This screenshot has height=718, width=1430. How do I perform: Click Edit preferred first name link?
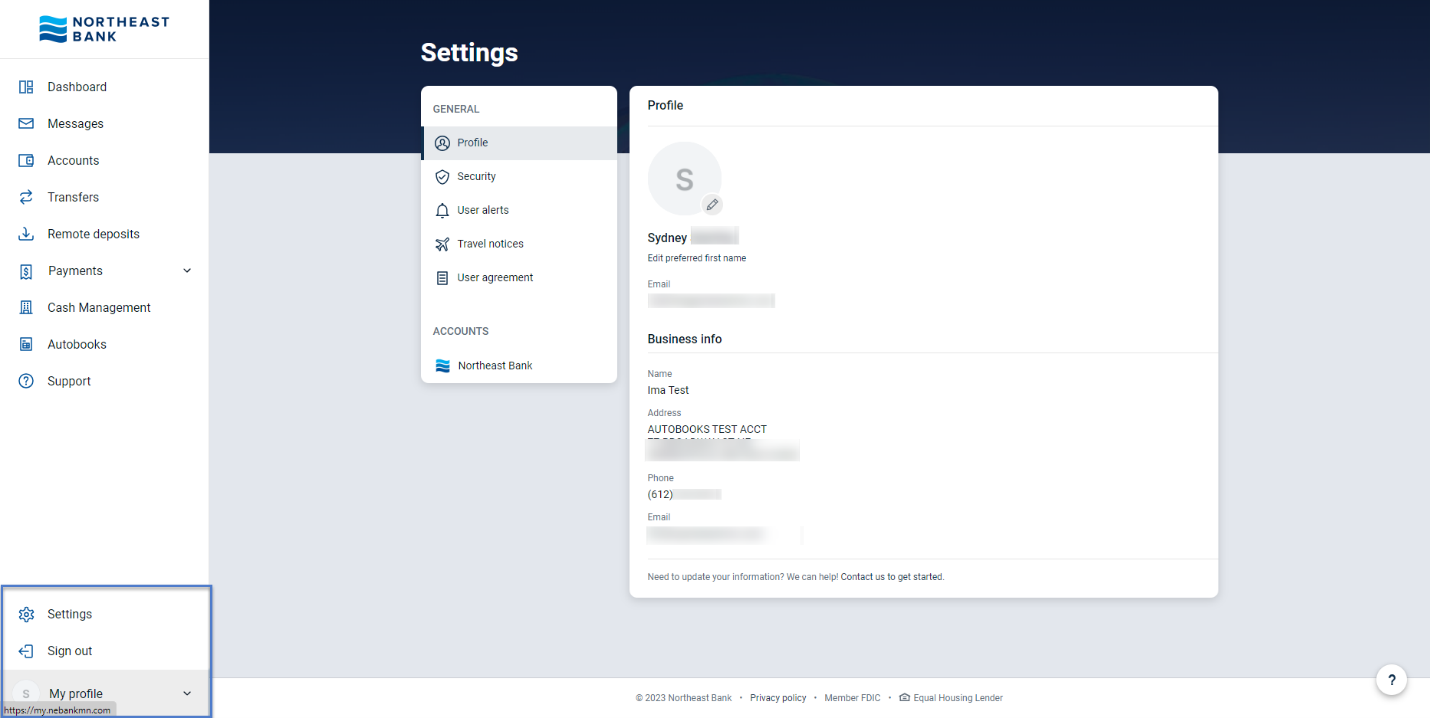click(696, 258)
